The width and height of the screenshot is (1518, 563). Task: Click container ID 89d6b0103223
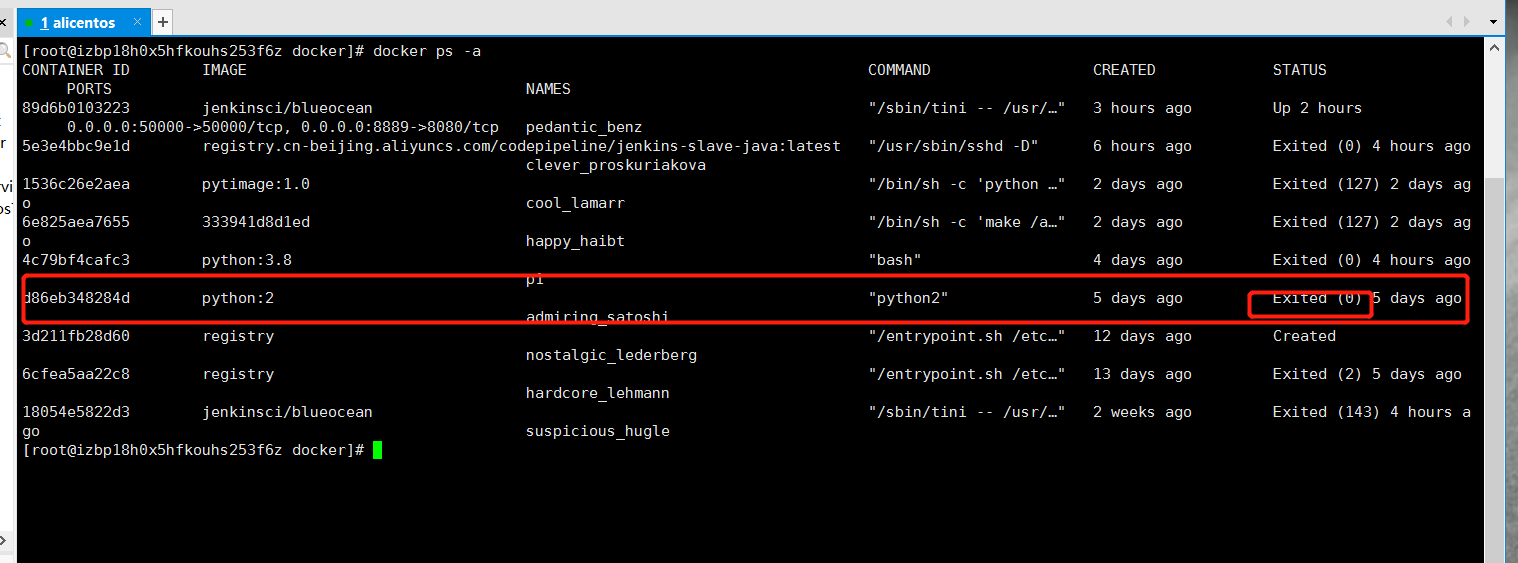click(76, 108)
